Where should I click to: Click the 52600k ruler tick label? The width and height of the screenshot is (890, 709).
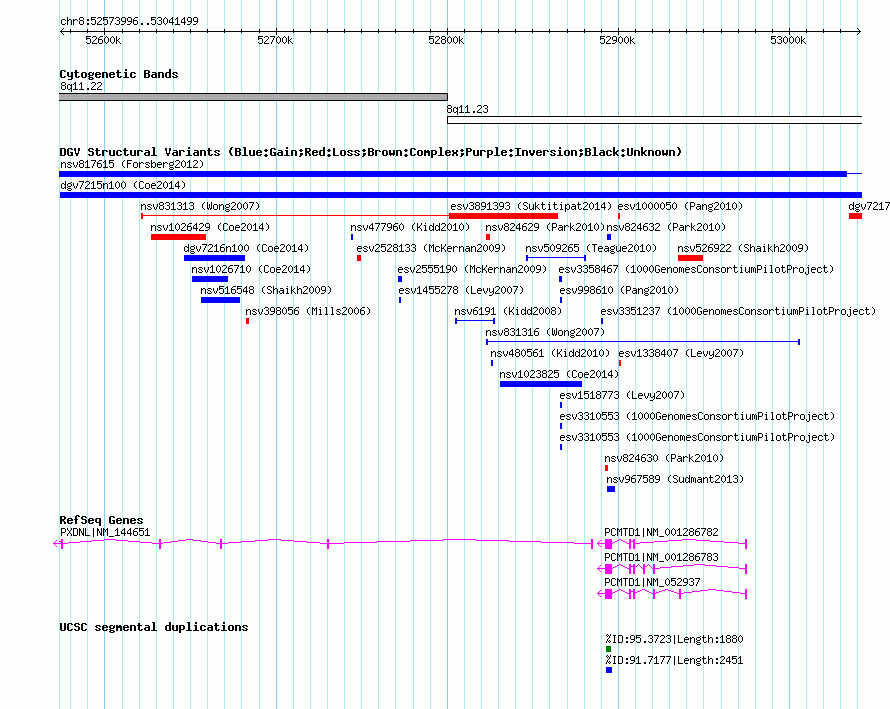103,40
